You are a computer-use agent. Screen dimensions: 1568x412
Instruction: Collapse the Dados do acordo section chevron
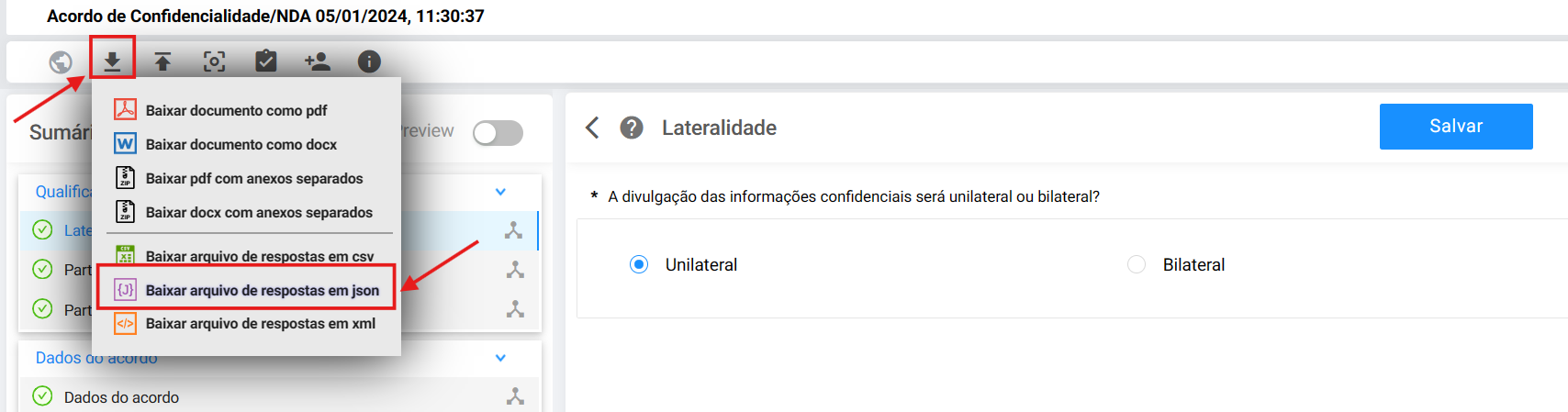click(500, 358)
